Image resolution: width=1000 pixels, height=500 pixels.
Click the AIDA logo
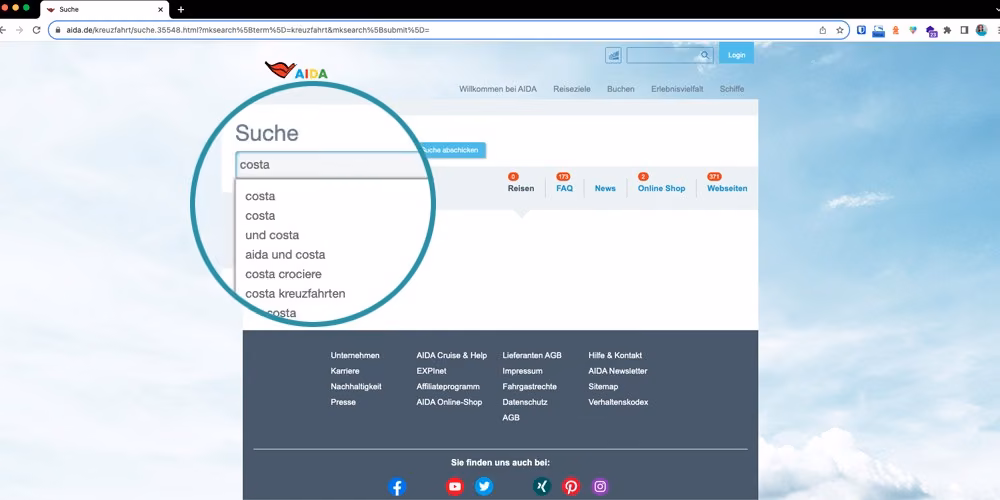point(296,70)
